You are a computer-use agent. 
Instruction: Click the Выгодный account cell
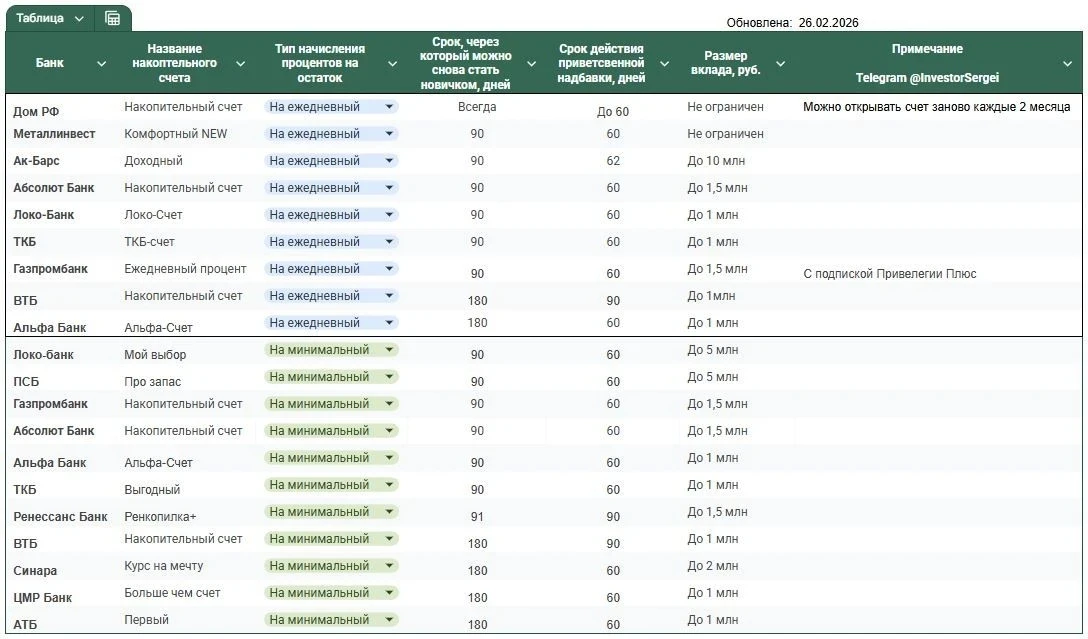(x=152, y=490)
